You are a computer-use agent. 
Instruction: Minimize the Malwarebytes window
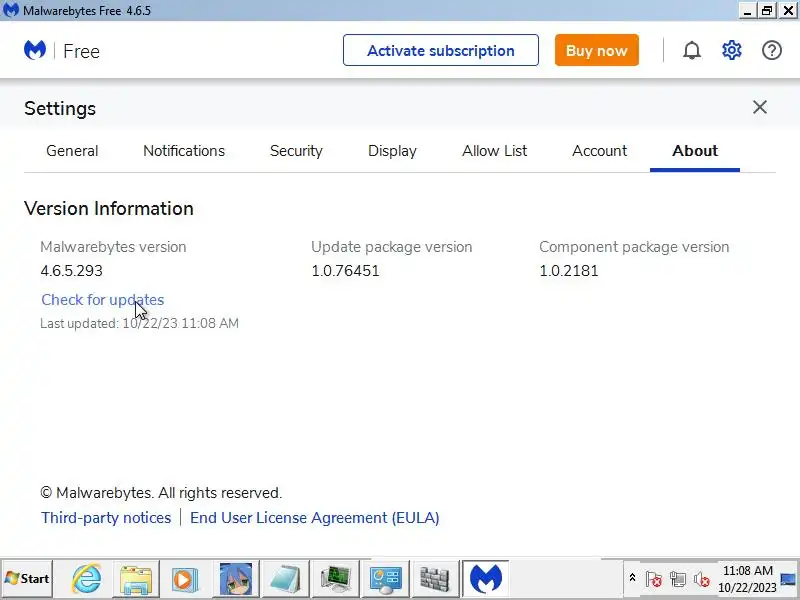tap(747, 11)
